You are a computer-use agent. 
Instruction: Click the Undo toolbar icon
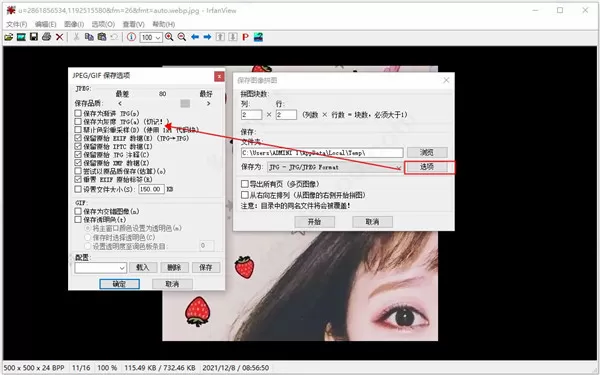pos(114,37)
